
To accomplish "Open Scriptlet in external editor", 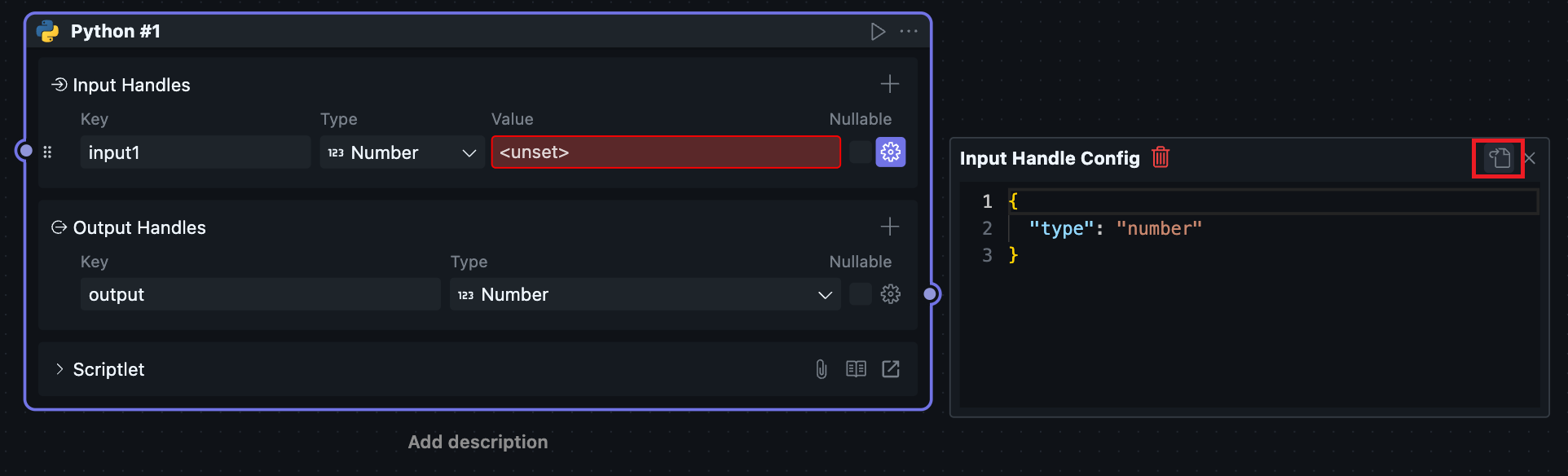I will click(x=891, y=369).
